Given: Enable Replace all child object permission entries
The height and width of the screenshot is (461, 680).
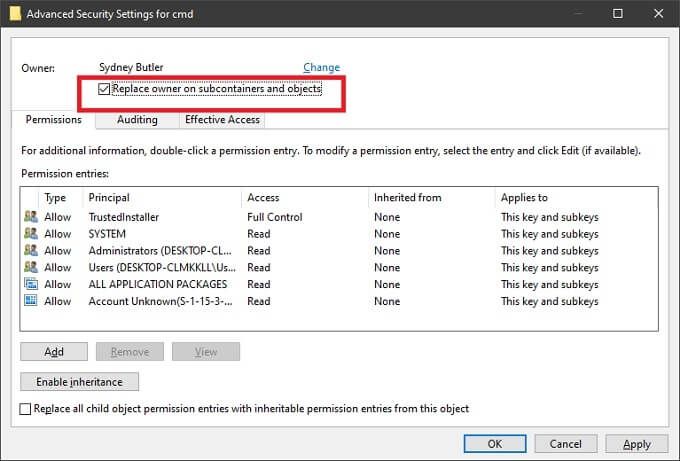Looking at the screenshot, I should coord(26,409).
